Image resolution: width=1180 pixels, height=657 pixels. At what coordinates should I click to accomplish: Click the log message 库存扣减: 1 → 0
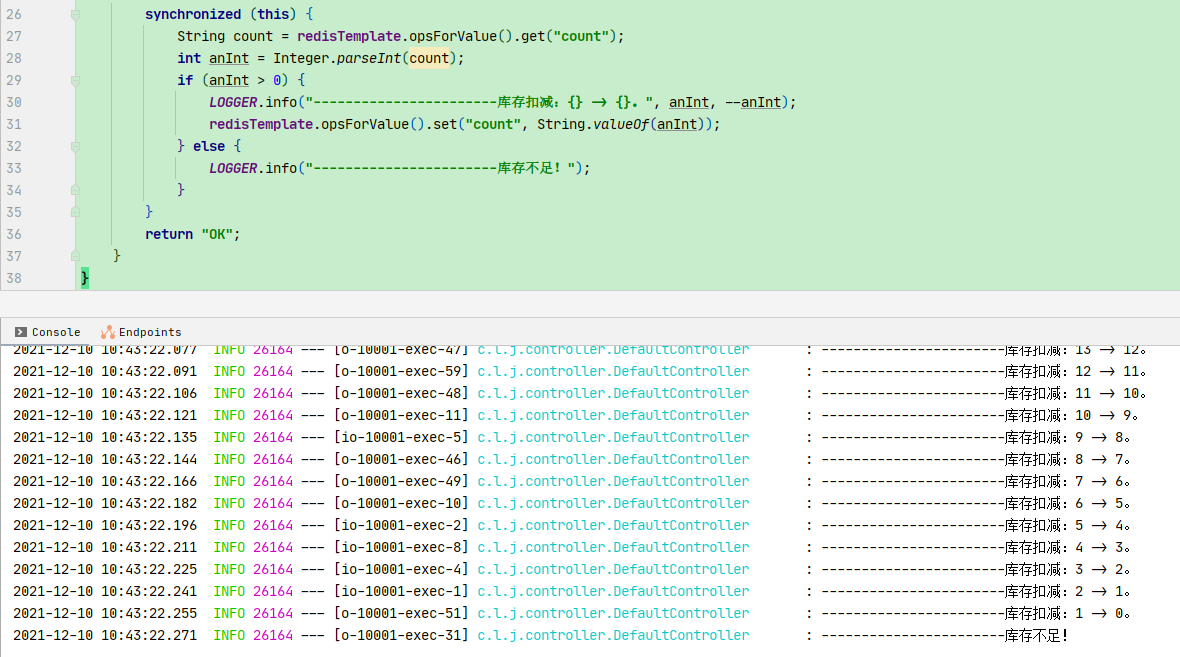point(1067,613)
